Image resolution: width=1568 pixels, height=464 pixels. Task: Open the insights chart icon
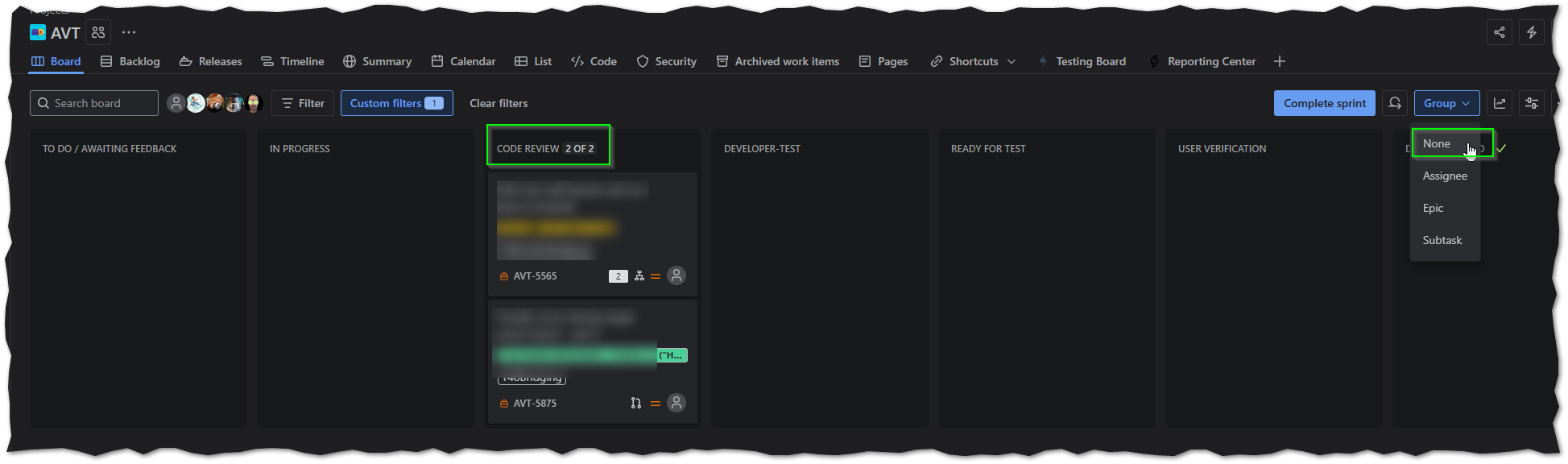coord(1500,103)
